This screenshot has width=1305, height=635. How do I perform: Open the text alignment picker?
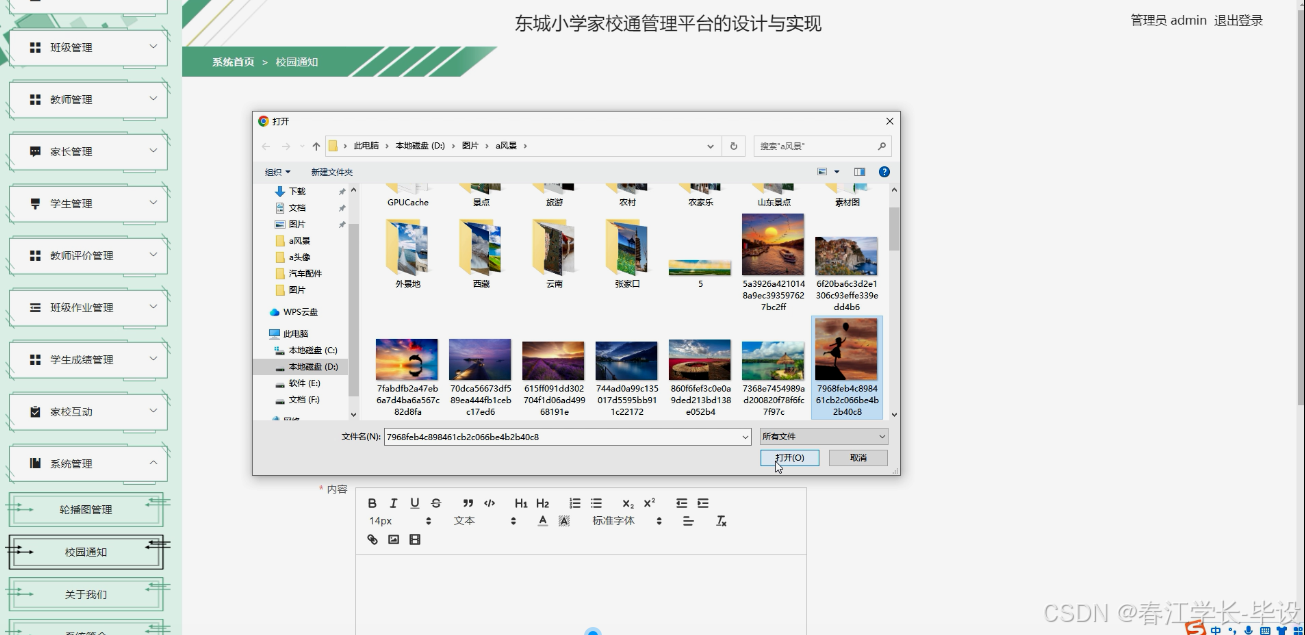[x=688, y=521]
